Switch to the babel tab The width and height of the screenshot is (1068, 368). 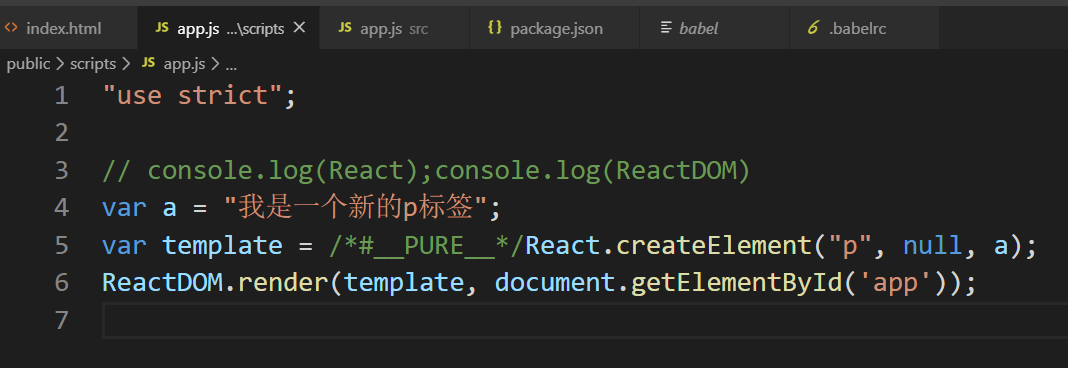[x=714, y=28]
